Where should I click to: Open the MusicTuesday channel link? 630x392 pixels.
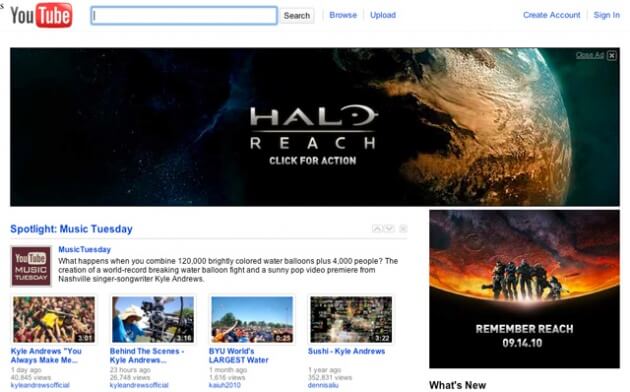84,249
